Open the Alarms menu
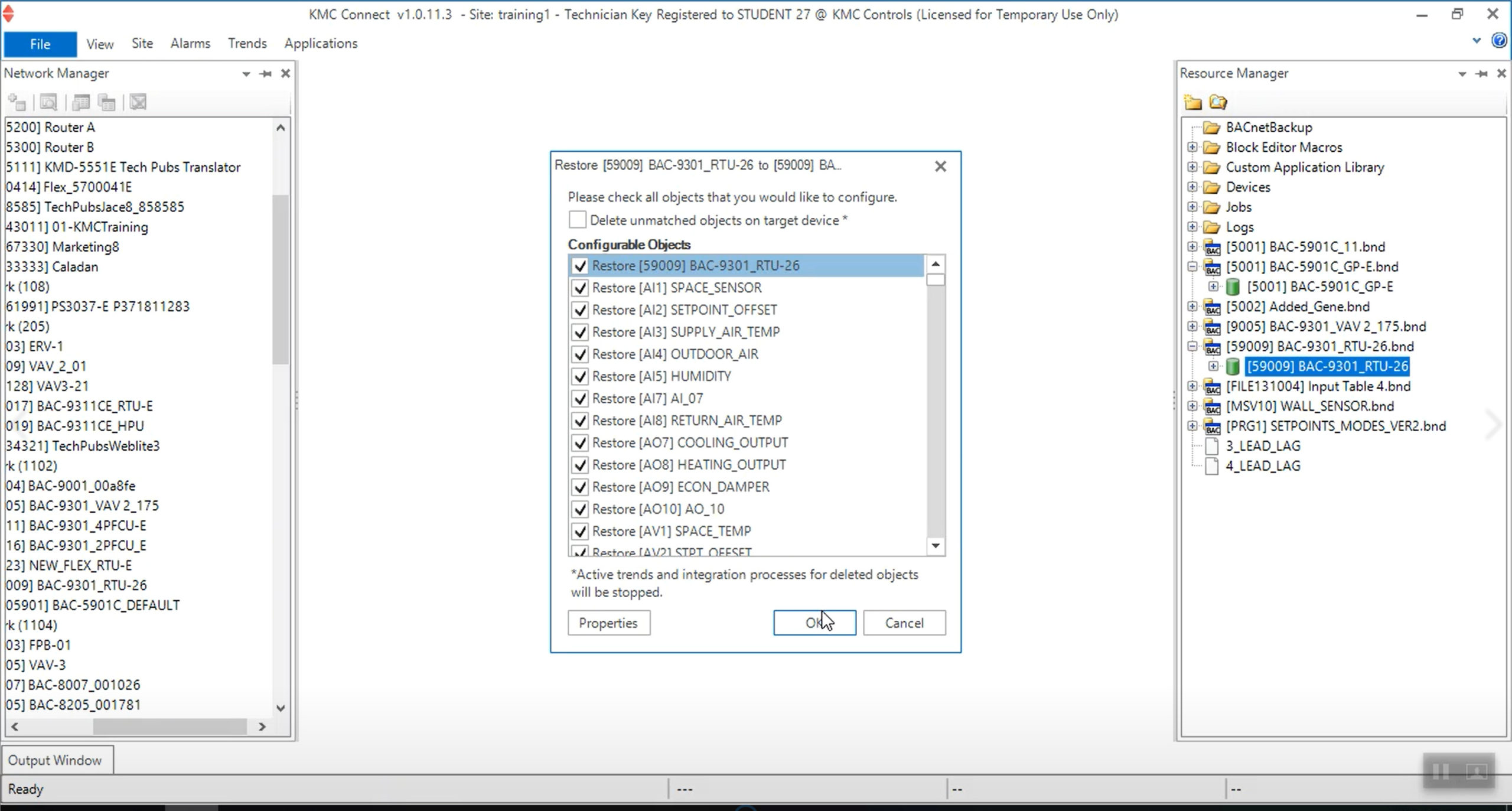 coord(189,43)
